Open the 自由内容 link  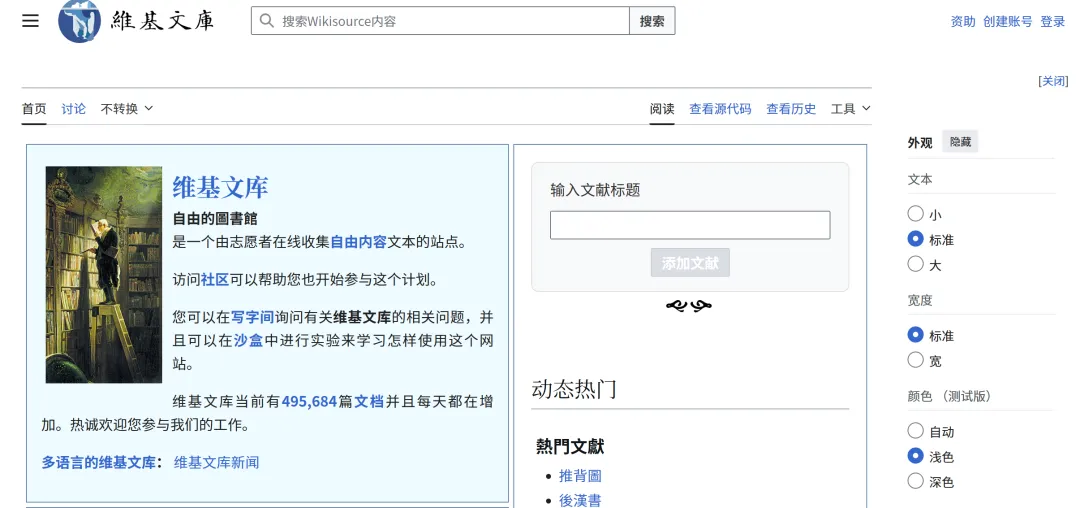(358, 242)
